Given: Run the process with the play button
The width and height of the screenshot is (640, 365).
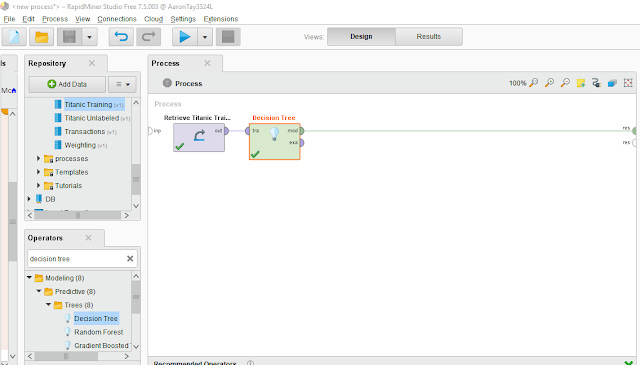Looking at the screenshot, I should click(185, 37).
